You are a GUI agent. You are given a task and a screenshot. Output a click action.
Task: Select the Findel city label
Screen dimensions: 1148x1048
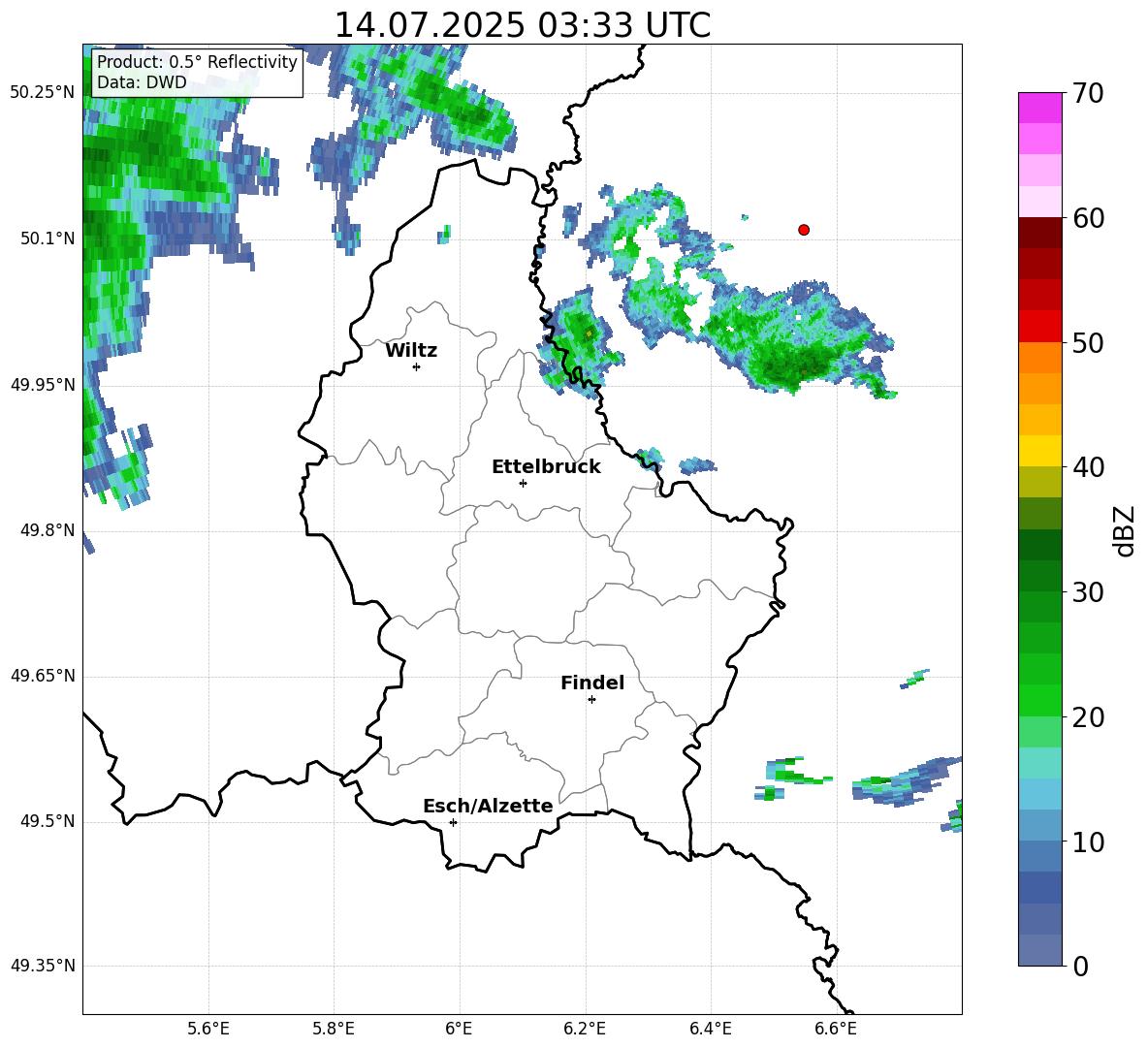click(592, 683)
